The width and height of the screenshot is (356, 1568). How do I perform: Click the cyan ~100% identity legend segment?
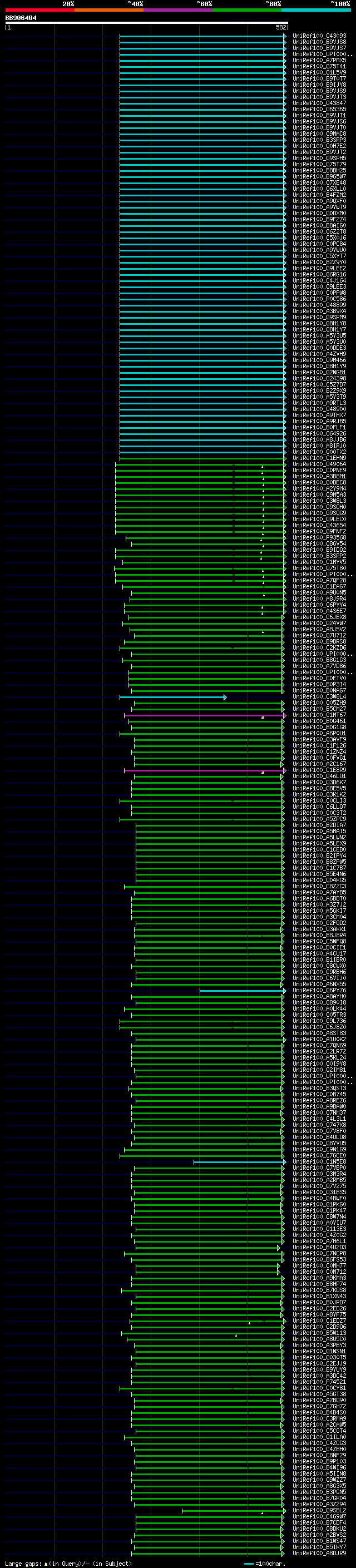pyautogui.click(x=317, y=10)
